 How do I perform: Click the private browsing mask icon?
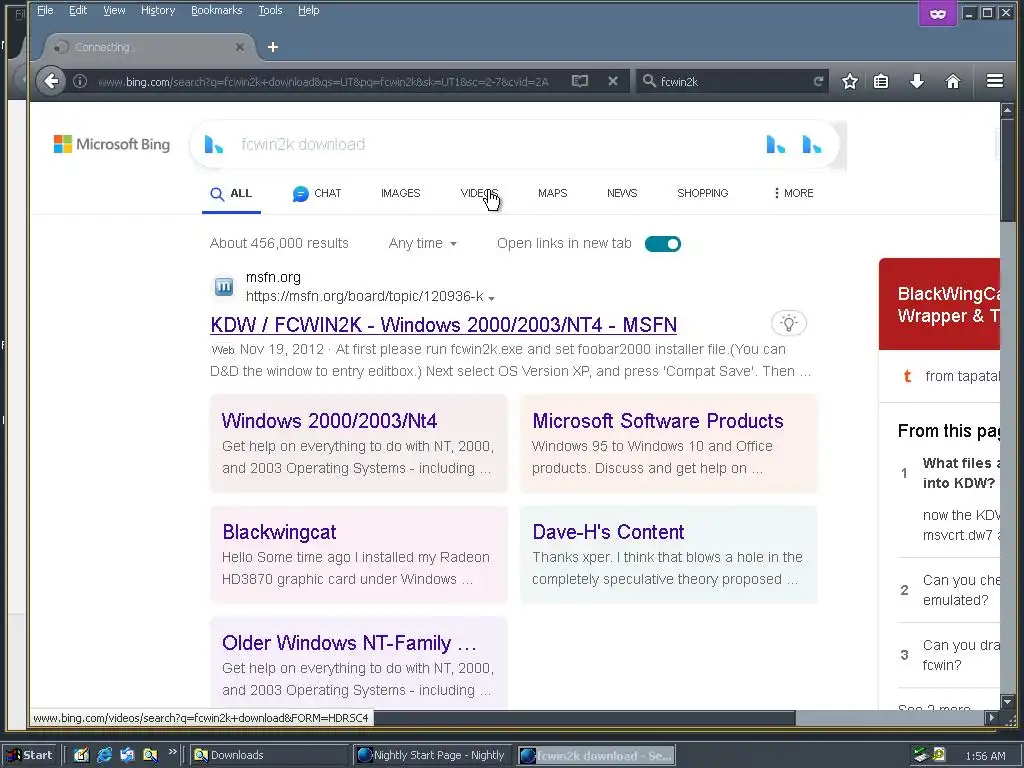938,14
